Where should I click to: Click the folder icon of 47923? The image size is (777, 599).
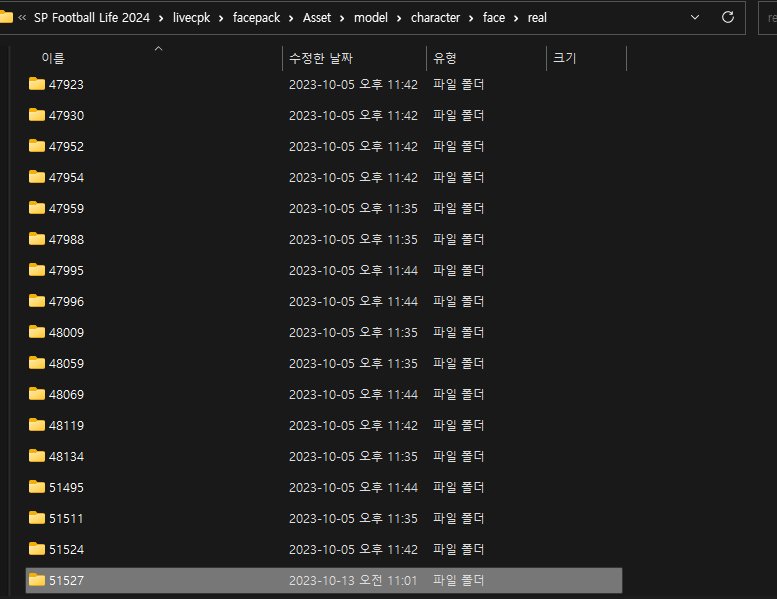point(37,84)
